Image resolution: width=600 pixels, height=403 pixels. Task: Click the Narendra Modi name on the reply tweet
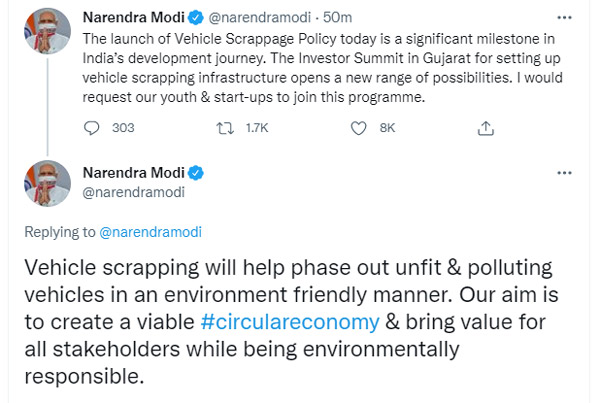[x=136, y=172]
